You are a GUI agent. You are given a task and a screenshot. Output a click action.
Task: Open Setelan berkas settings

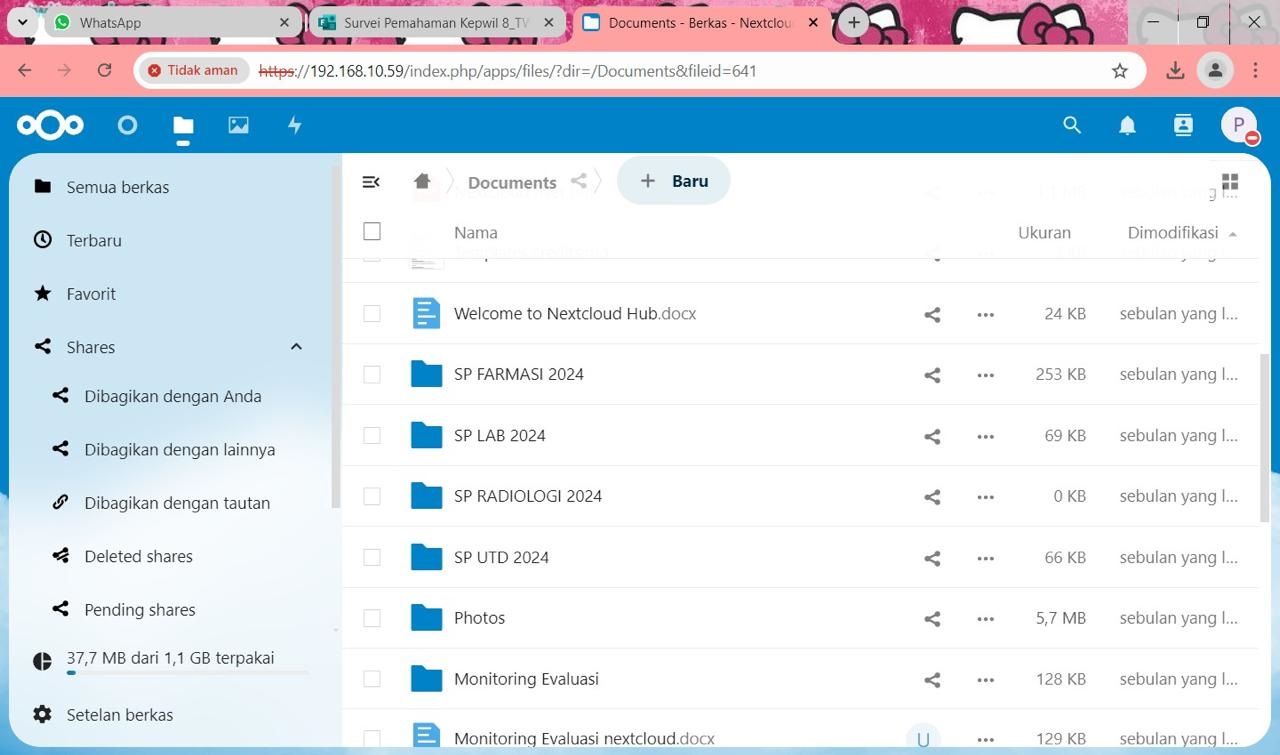[119, 715]
